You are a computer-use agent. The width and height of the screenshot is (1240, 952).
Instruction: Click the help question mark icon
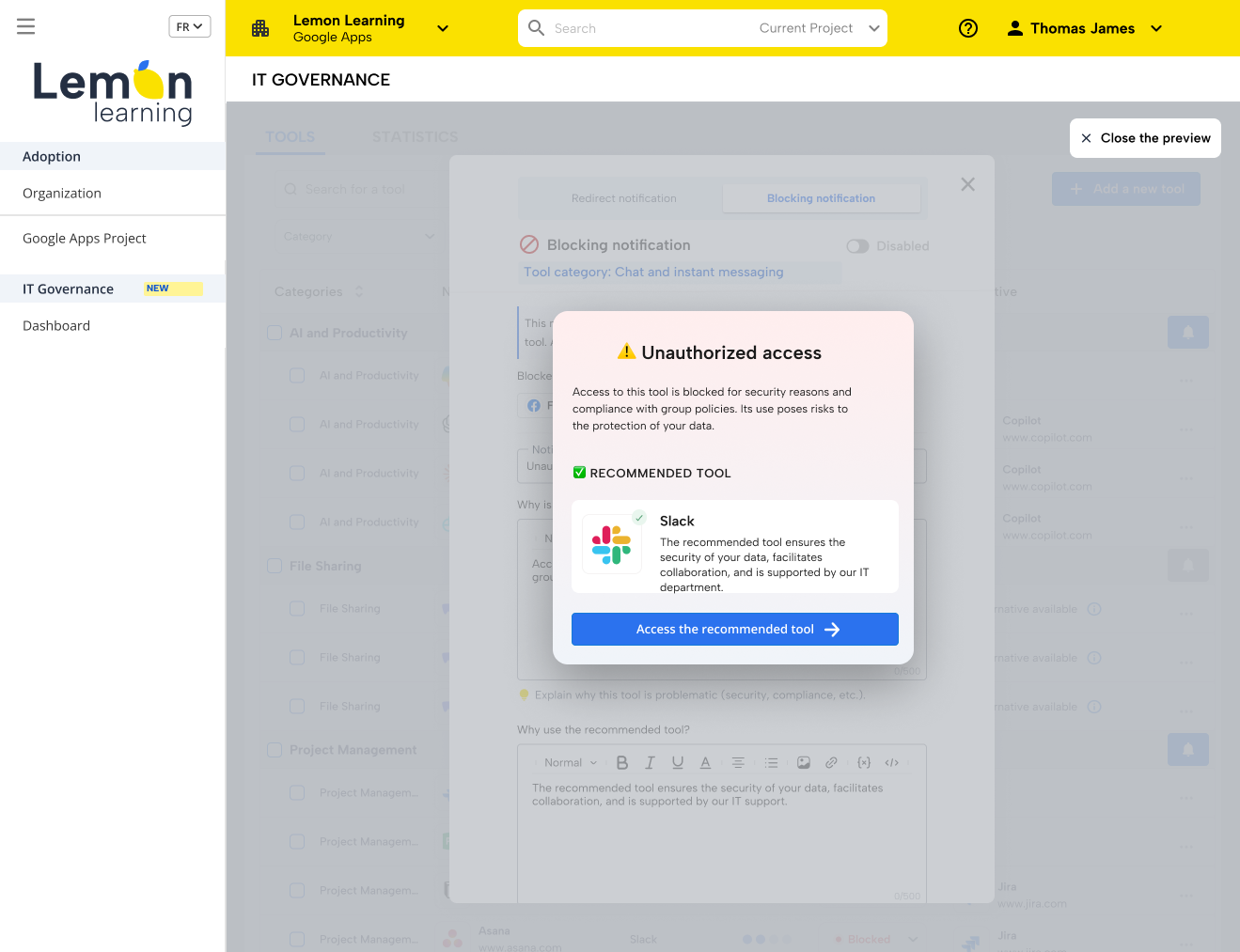point(967,28)
